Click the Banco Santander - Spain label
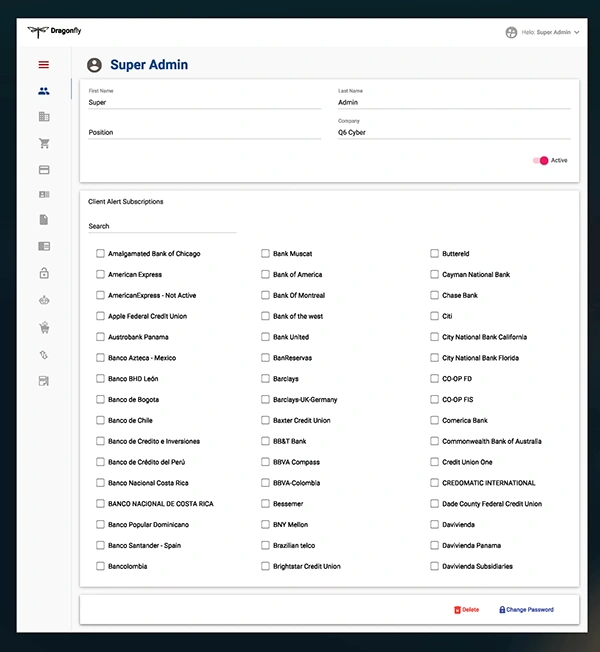 click(144, 545)
